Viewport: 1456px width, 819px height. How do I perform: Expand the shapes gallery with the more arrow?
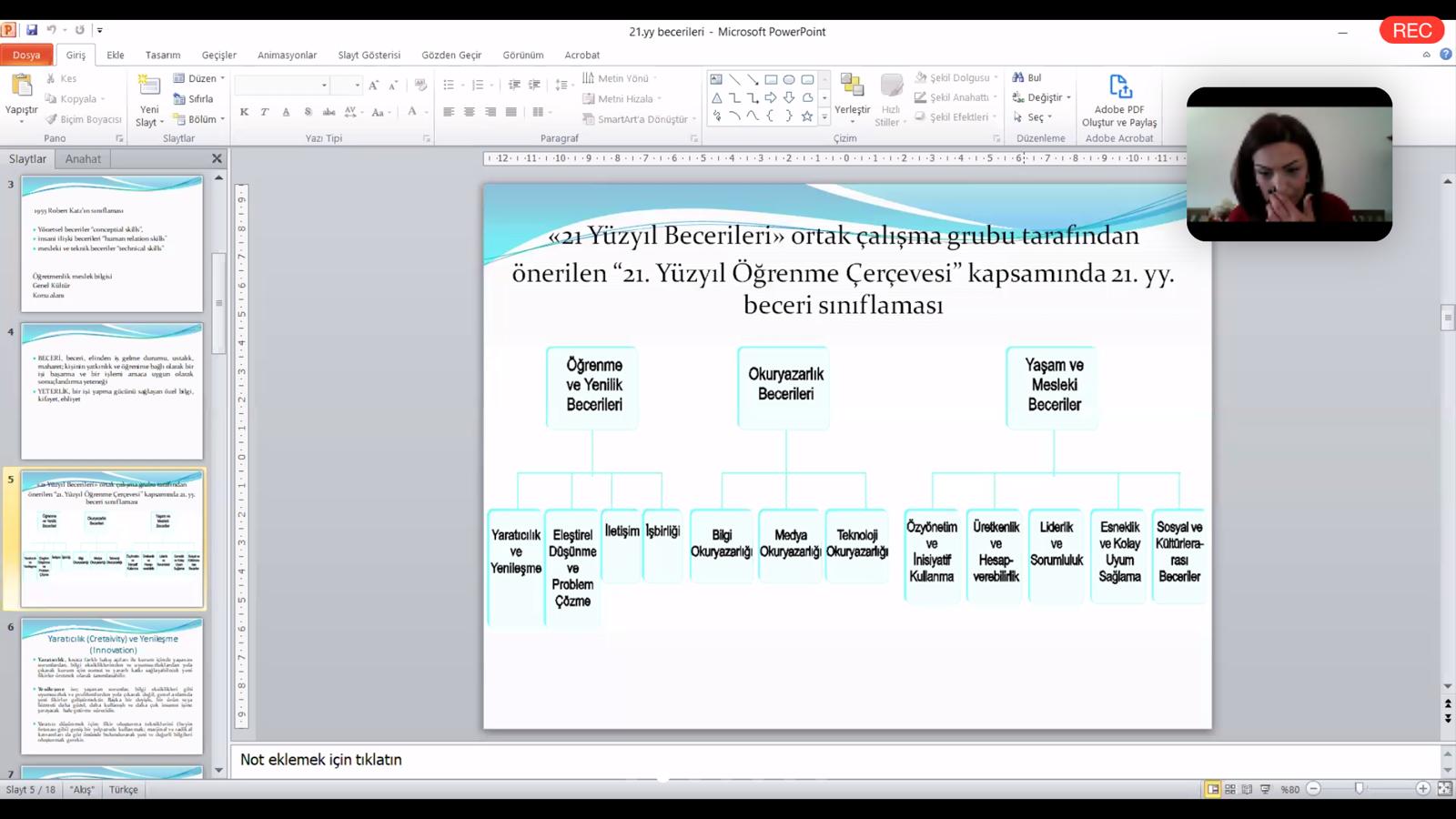pos(824,116)
